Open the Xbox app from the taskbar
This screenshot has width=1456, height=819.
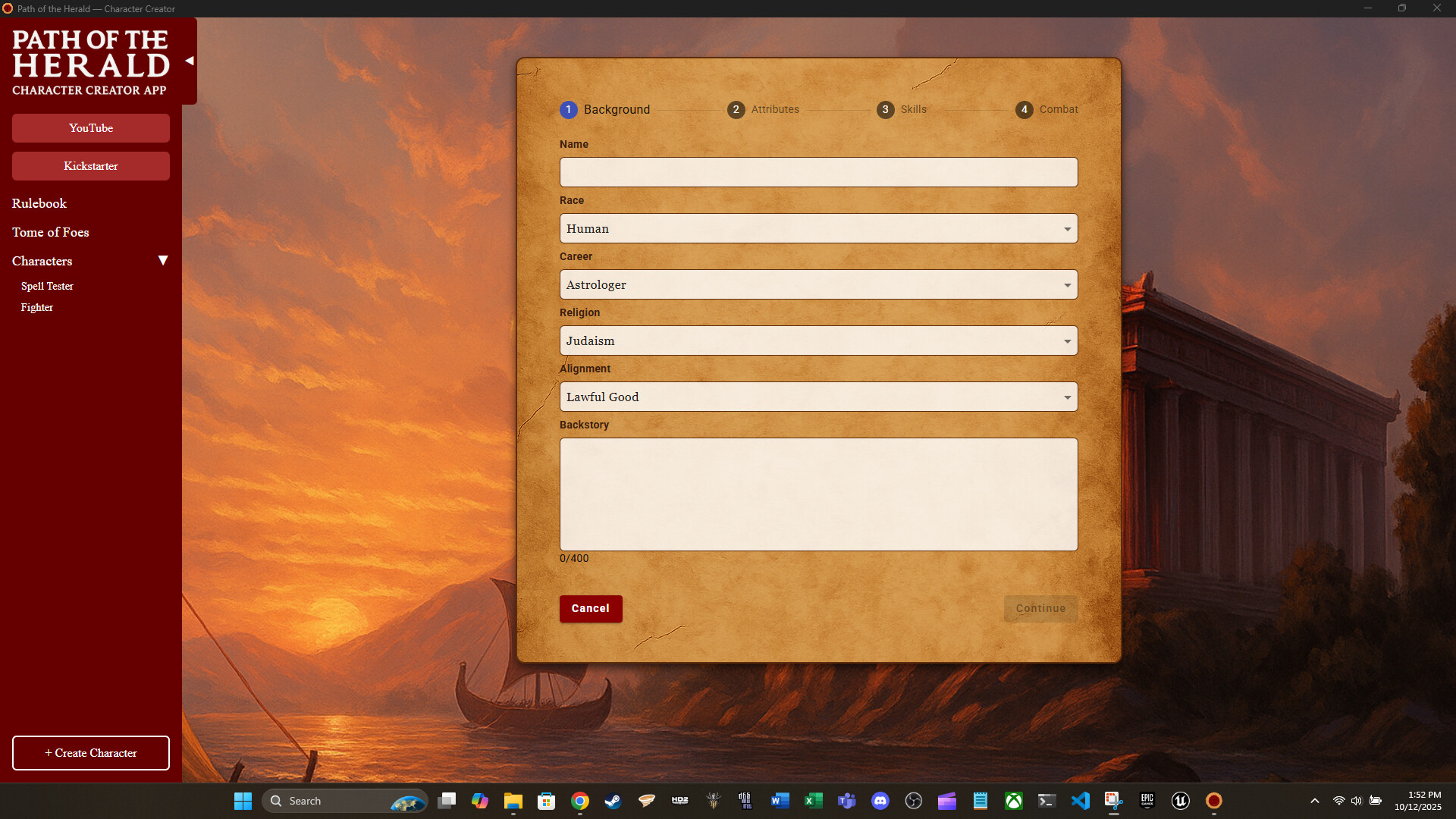pyautogui.click(x=1014, y=801)
